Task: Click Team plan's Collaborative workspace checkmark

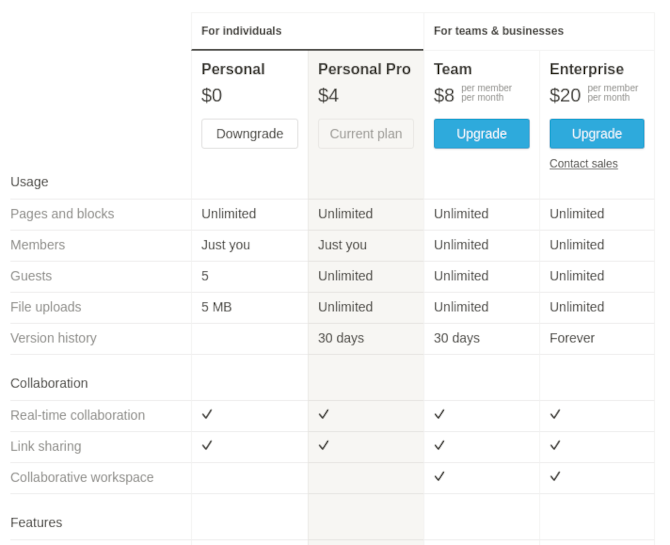Action: [x=439, y=476]
